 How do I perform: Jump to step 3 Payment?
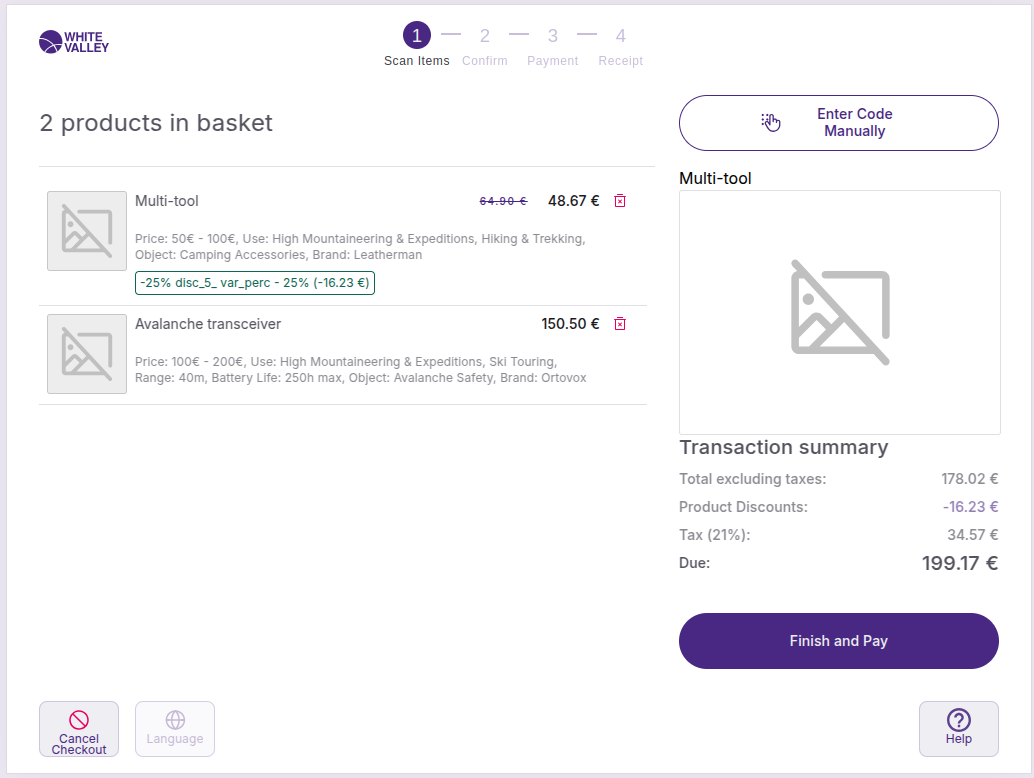(x=553, y=37)
